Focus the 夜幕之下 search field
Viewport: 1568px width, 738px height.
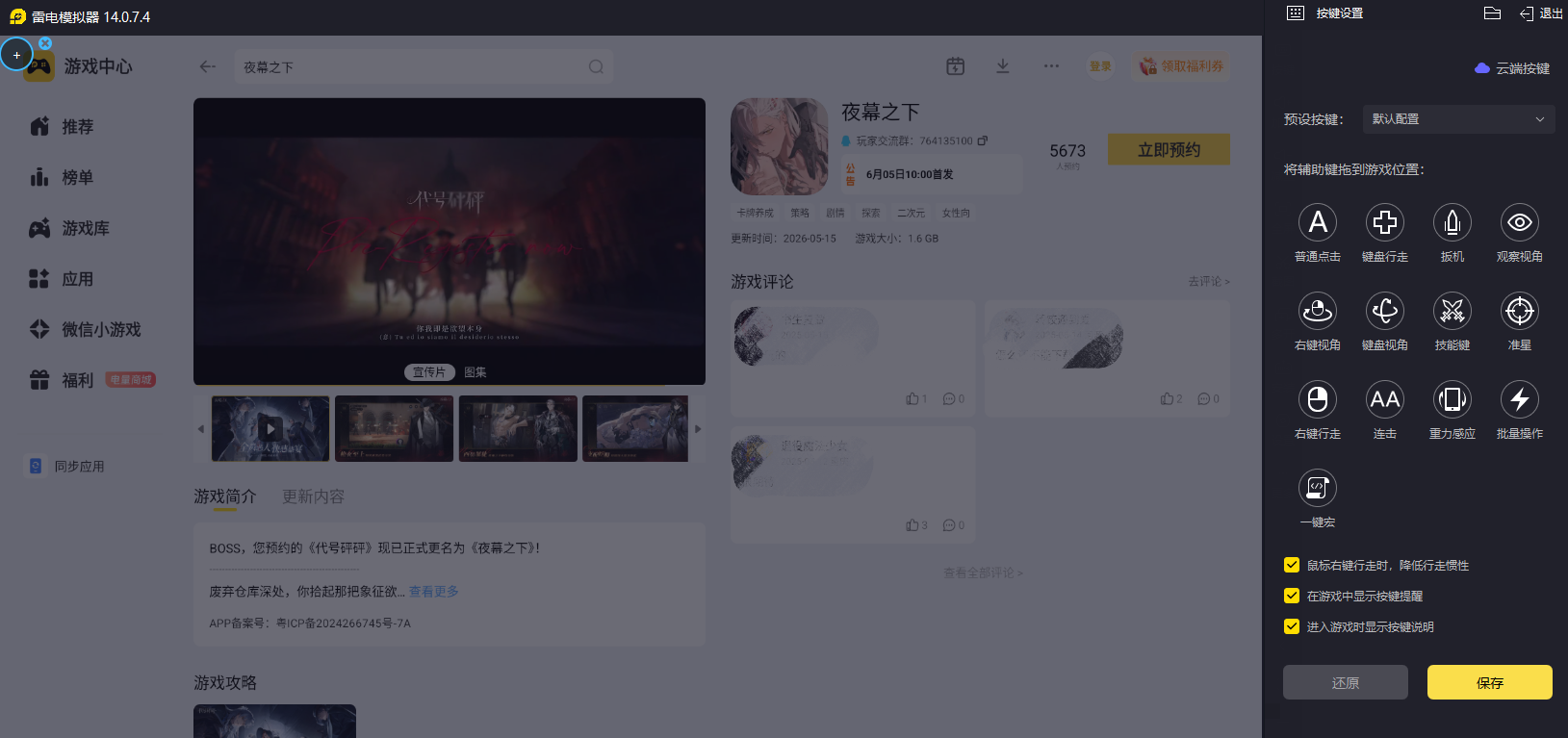[424, 66]
